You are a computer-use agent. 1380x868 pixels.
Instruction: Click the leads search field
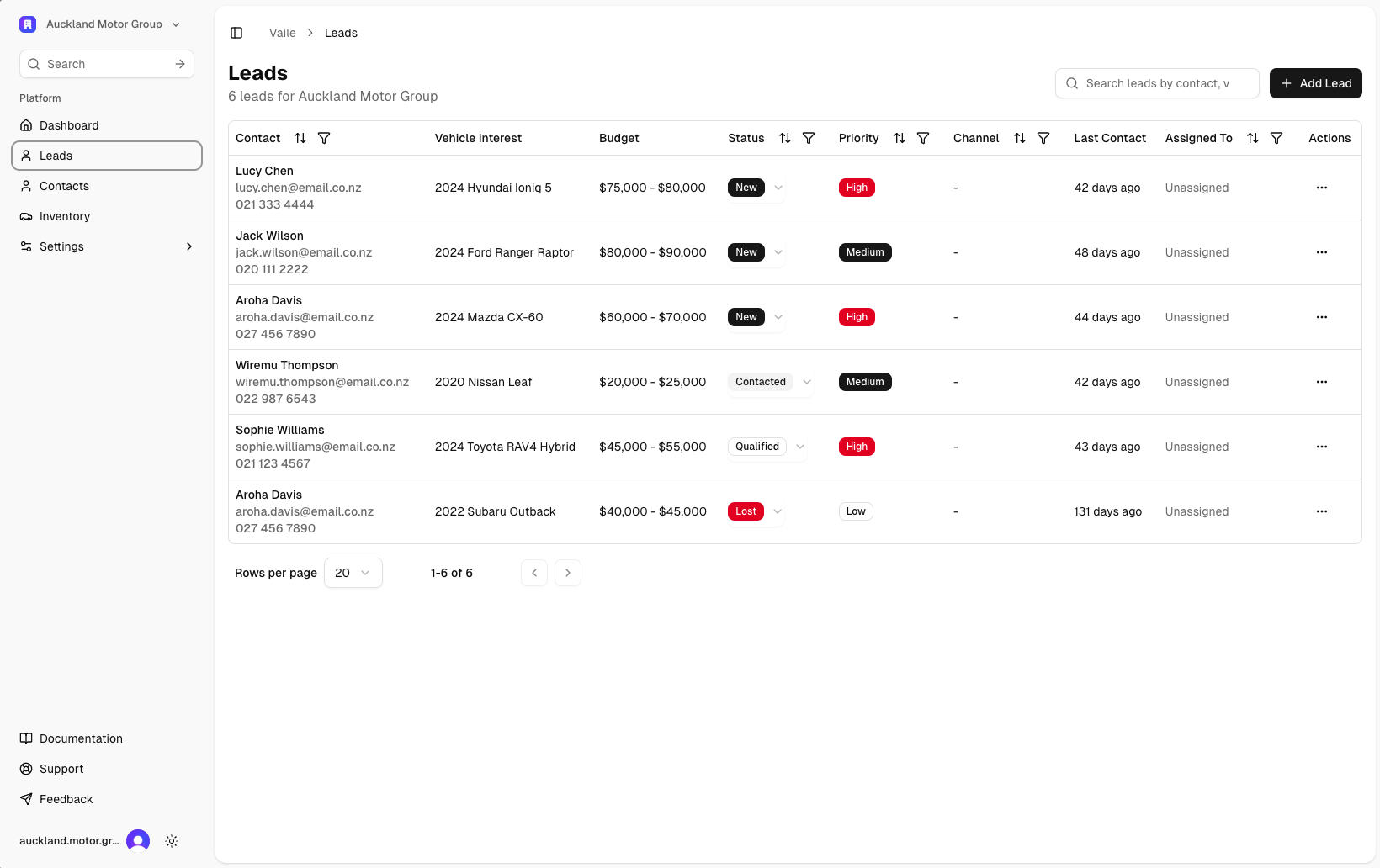pos(1157,83)
